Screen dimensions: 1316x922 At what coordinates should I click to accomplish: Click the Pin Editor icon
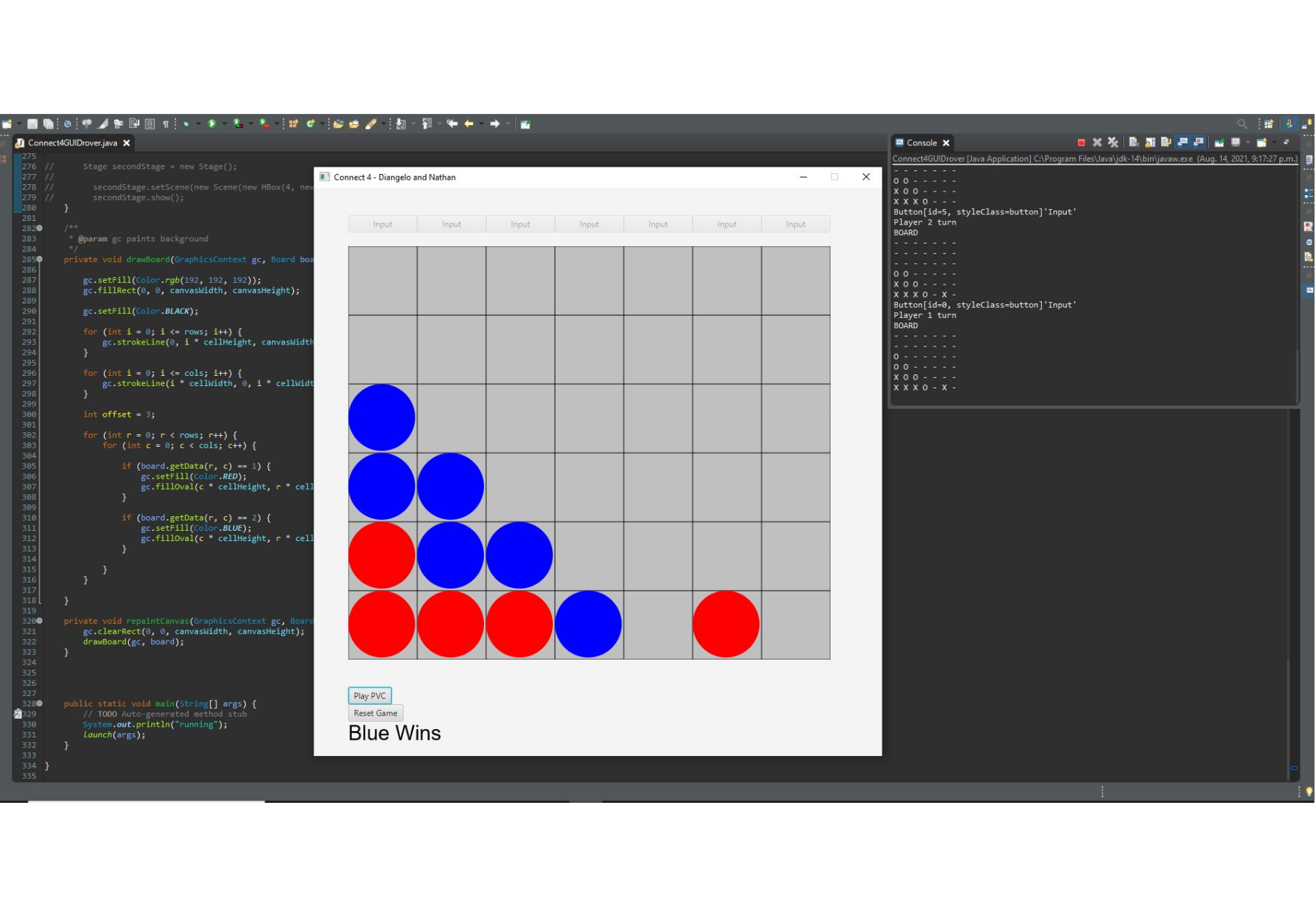click(525, 124)
